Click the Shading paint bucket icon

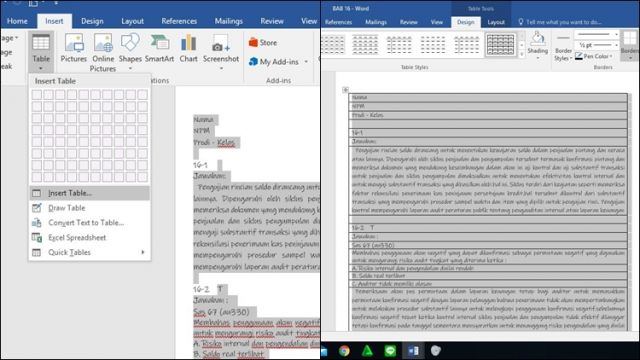(538, 39)
